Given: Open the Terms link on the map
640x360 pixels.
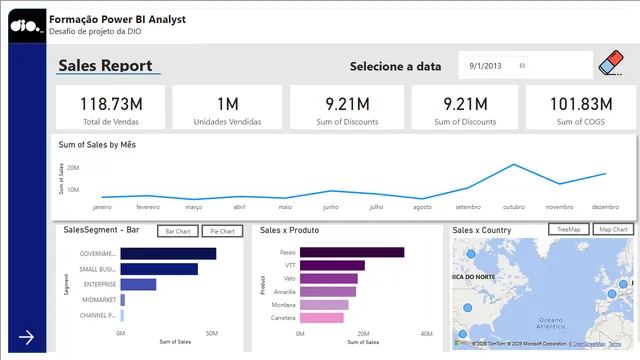Looking at the screenshot, I should pos(615,344).
